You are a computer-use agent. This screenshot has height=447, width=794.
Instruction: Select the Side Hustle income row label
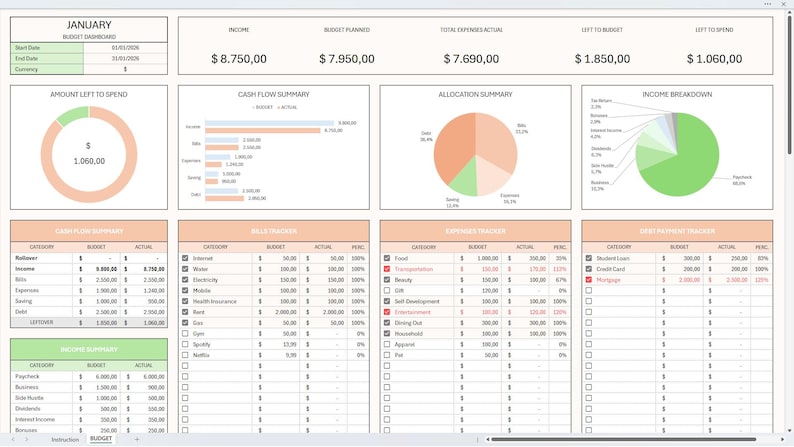pyautogui.click(x=29, y=398)
